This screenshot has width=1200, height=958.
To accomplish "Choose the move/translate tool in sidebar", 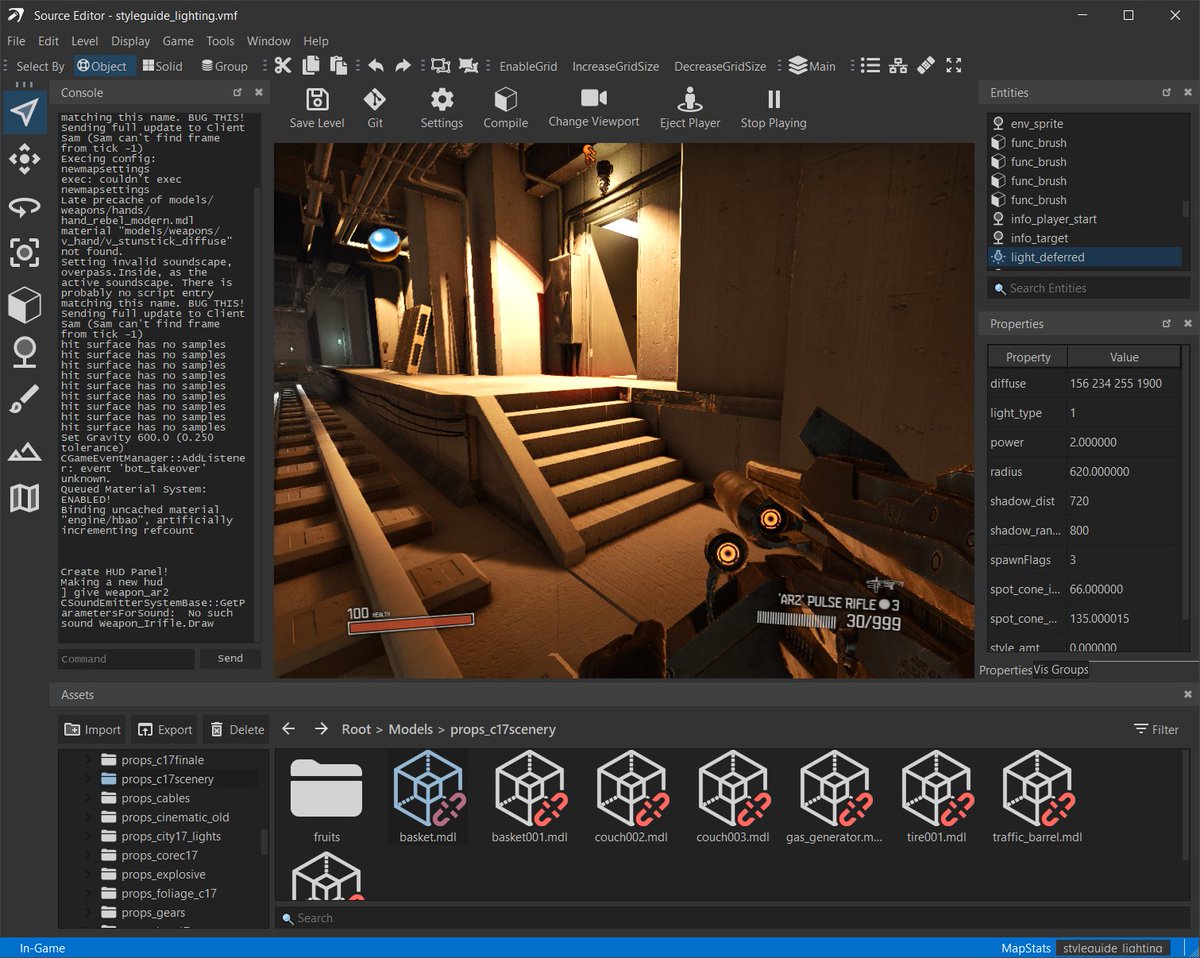I will [x=25, y=159].
